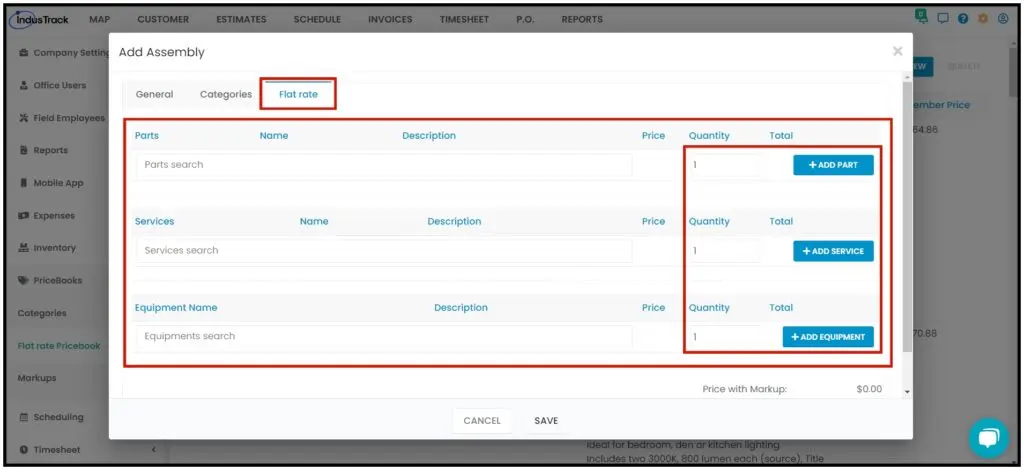Viewport: 1024px width, 470px height.
Task: Click the dialog vertical scrollbar thumb
Action: click(907, 215)
